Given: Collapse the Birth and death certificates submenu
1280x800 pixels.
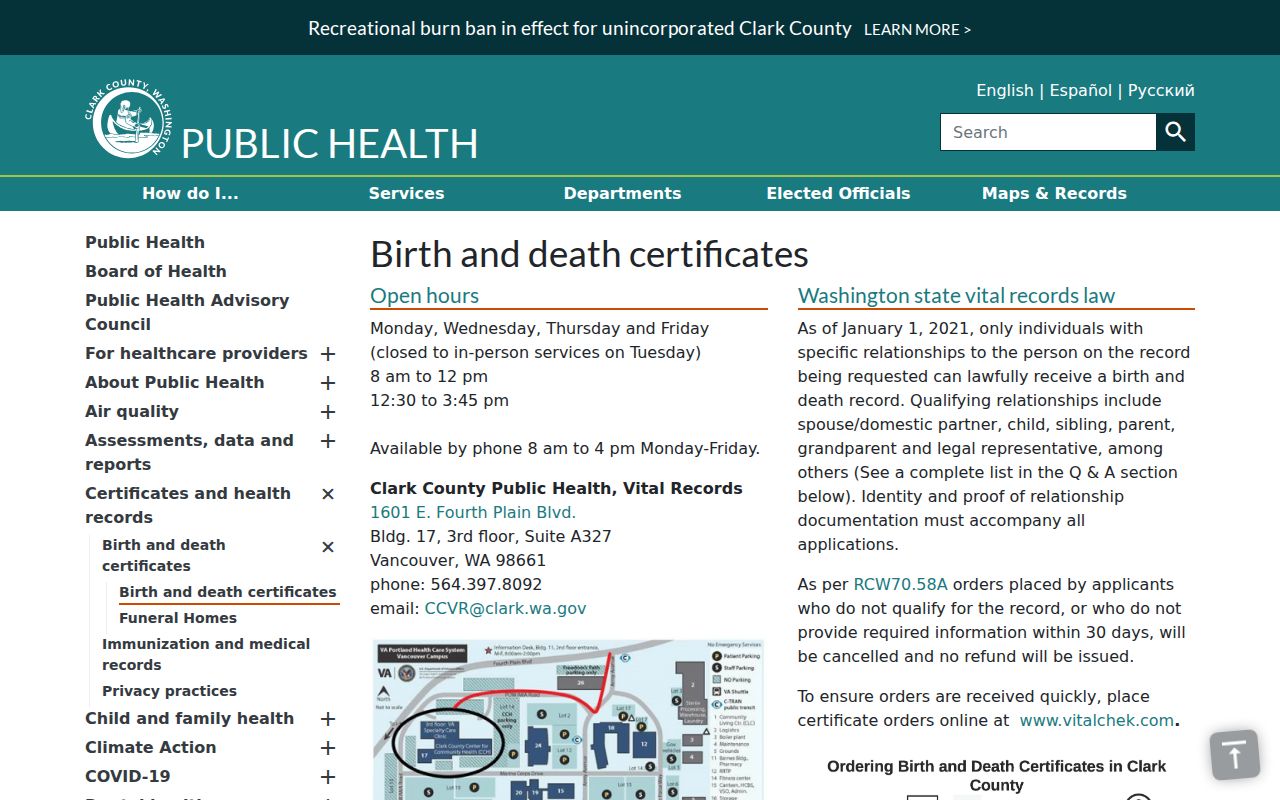Looking at the screenshot, I should [x=327, y=547].
